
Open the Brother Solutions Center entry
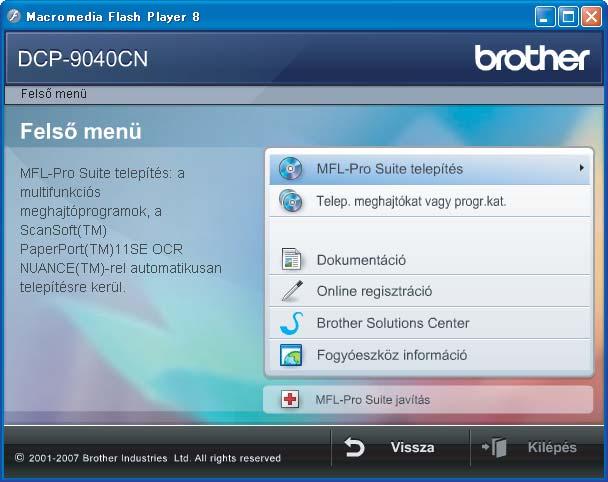[x=429, y=323]
